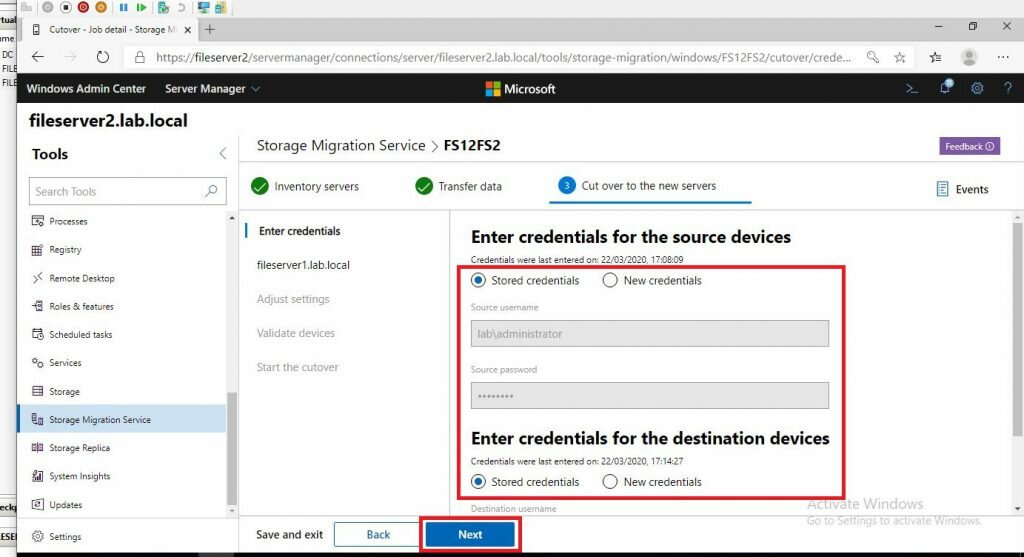Click the play icon in VM toolbar
This screenshot has width=1024, height=557.
tap(141, 7)
